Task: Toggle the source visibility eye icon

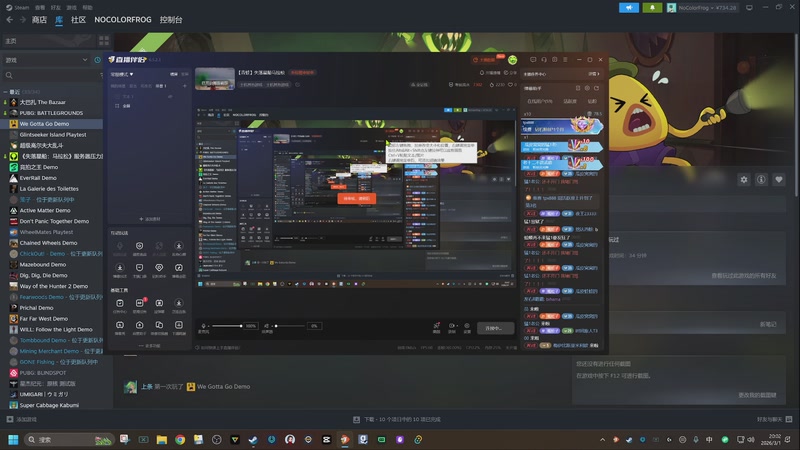Action: 170,96
